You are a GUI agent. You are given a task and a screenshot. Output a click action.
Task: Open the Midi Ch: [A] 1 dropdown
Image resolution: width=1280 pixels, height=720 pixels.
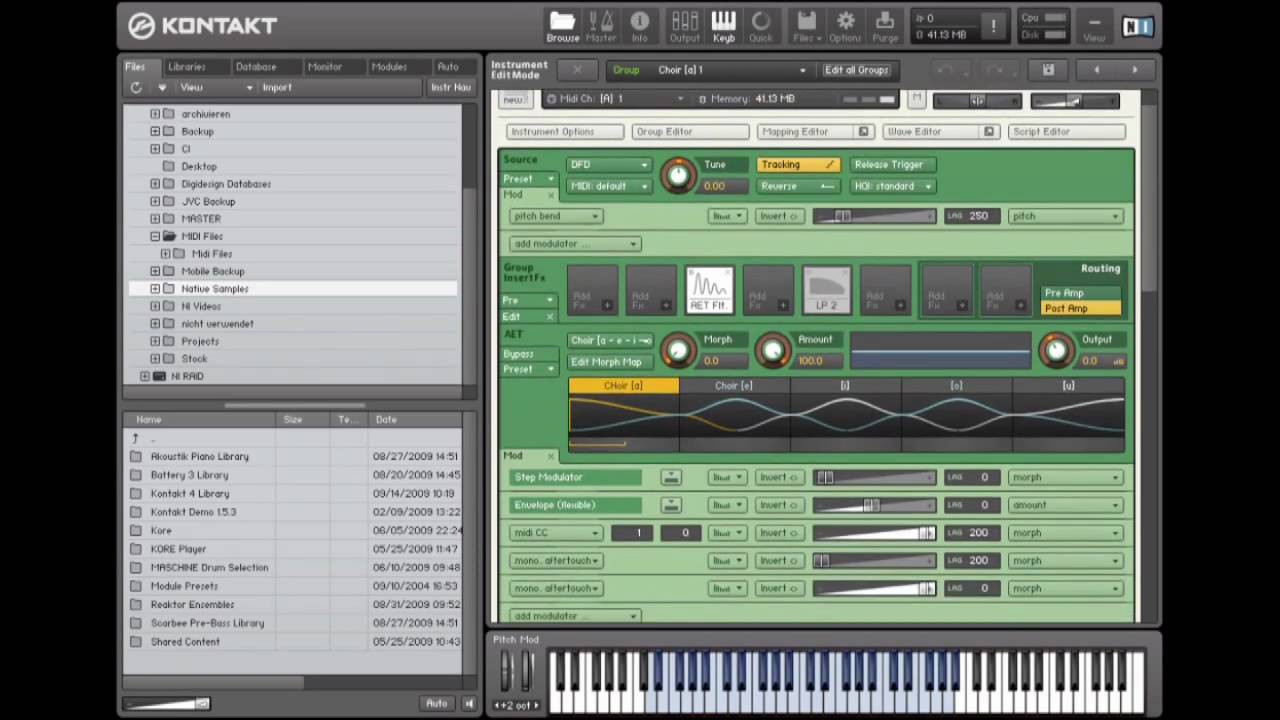tap(615, 99)
